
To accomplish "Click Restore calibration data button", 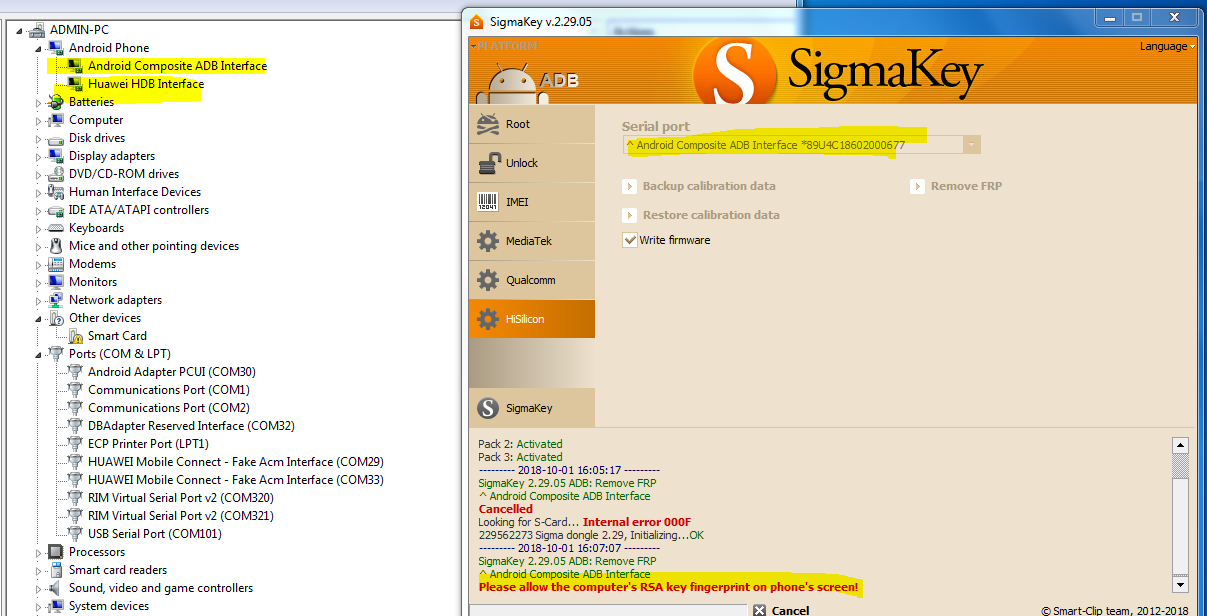I will pos(701,215).
